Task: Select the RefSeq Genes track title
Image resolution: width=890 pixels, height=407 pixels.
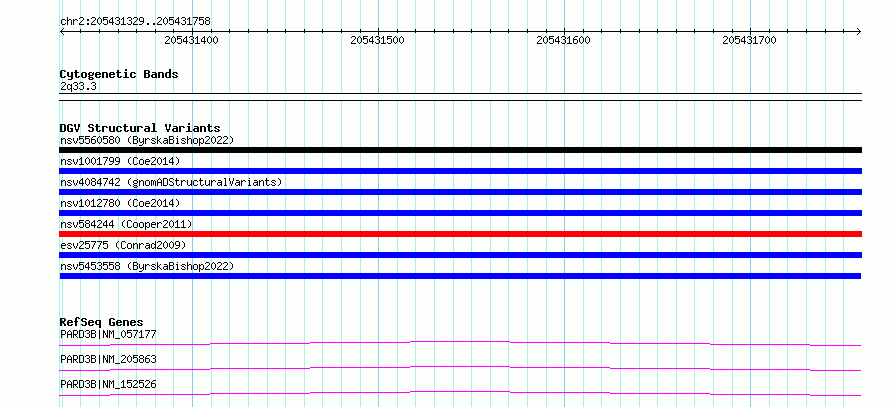Action: coord(102,322)
